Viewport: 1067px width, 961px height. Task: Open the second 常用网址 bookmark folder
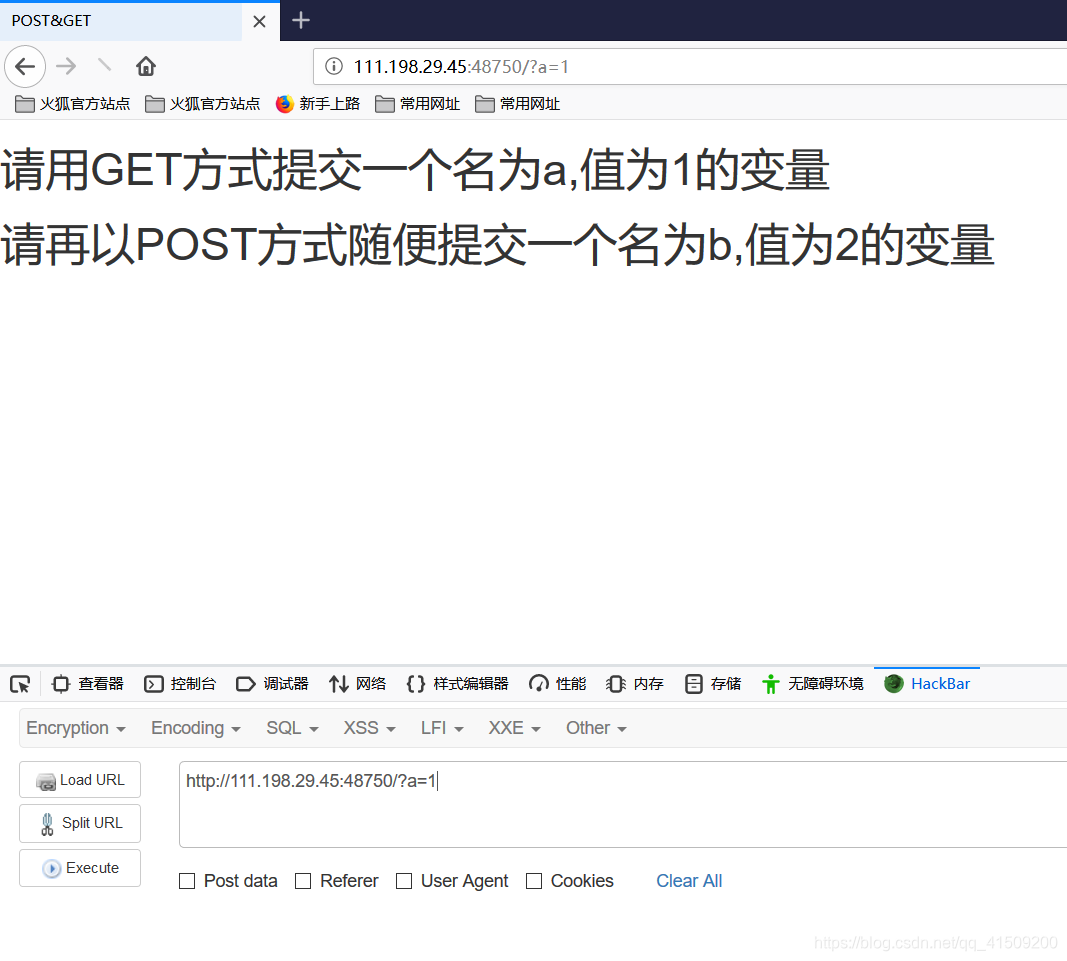[518, 103]
